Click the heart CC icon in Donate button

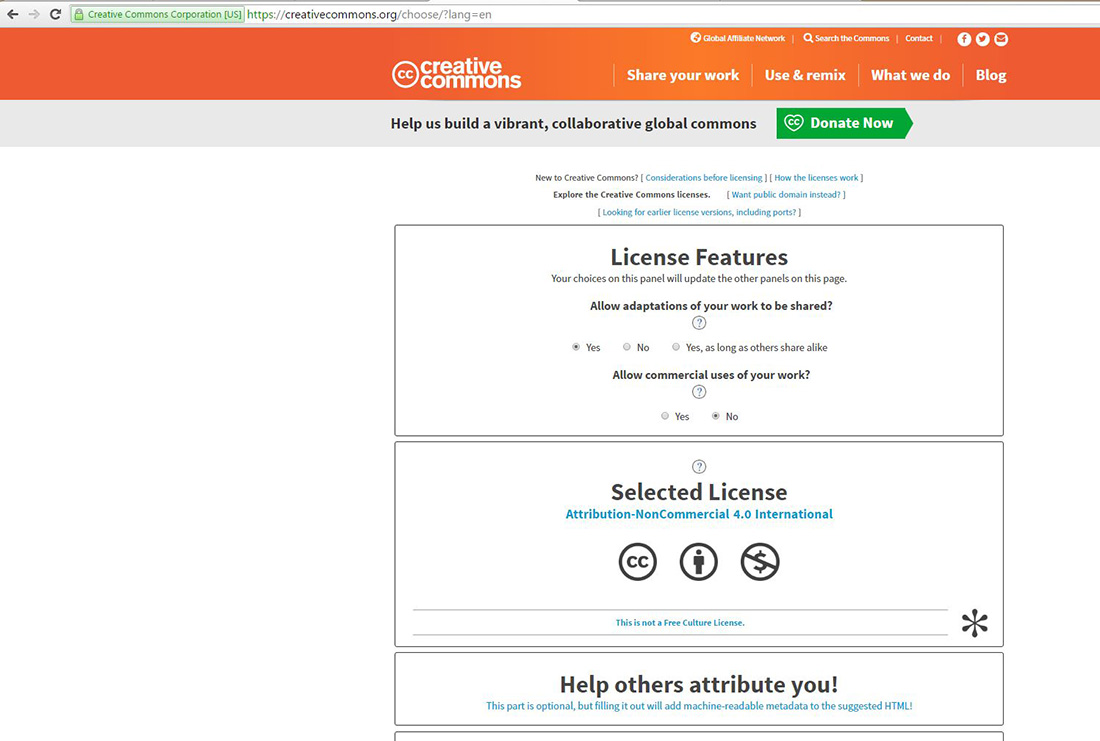[x=793, y=123]
